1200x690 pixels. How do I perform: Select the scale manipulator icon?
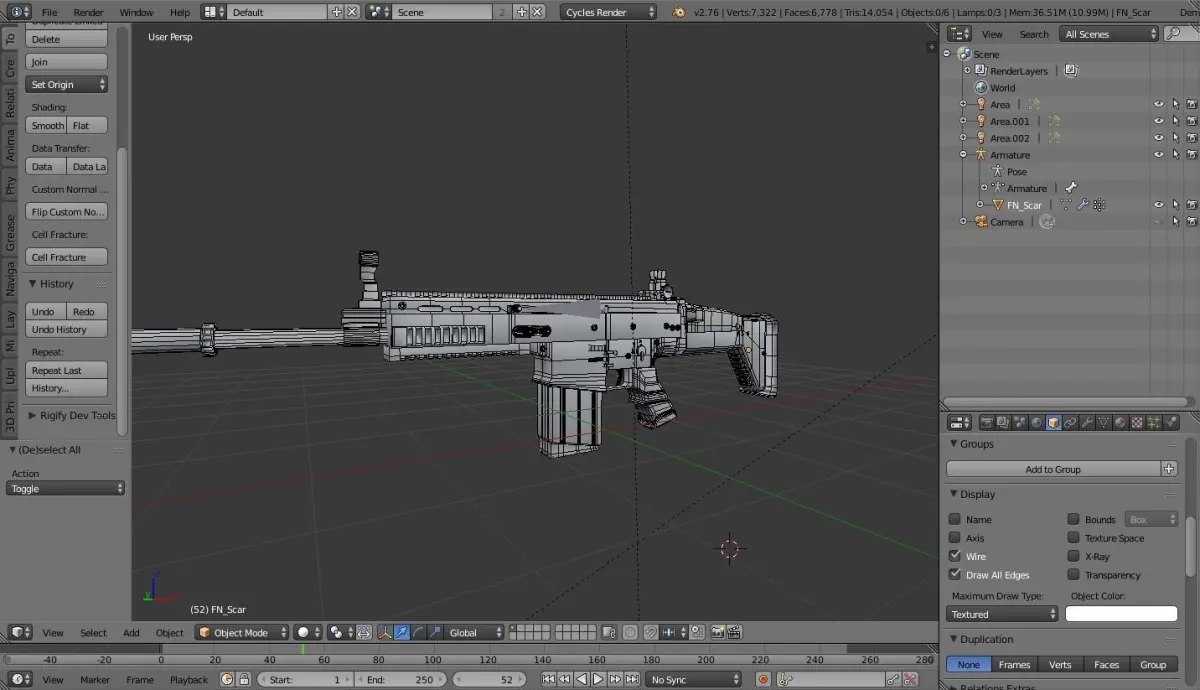[435, 632]
